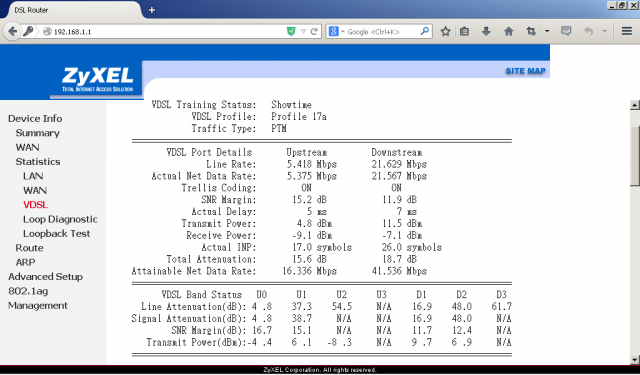The height and width of the screenshot is (375, 640).
Task: Click the 'Profile 17a' value
Action: tap(299, 117)
